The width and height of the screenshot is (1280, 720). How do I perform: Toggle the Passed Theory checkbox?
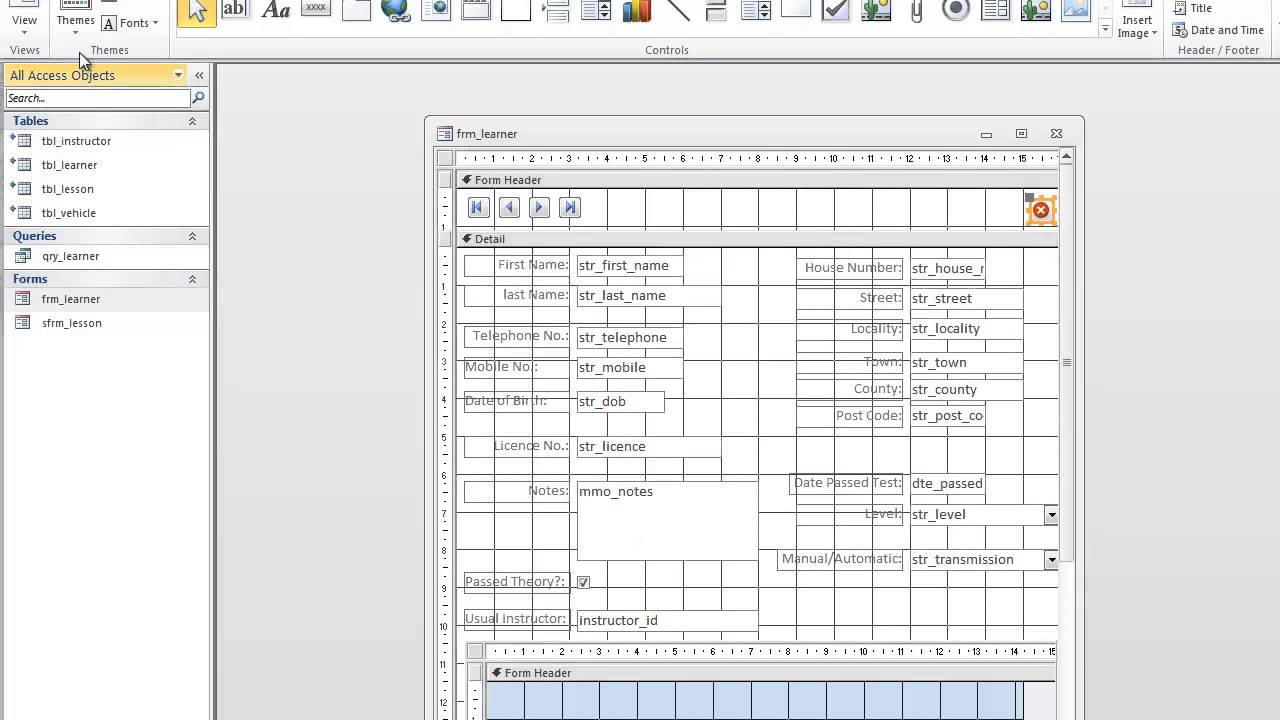tap(583, 582)
